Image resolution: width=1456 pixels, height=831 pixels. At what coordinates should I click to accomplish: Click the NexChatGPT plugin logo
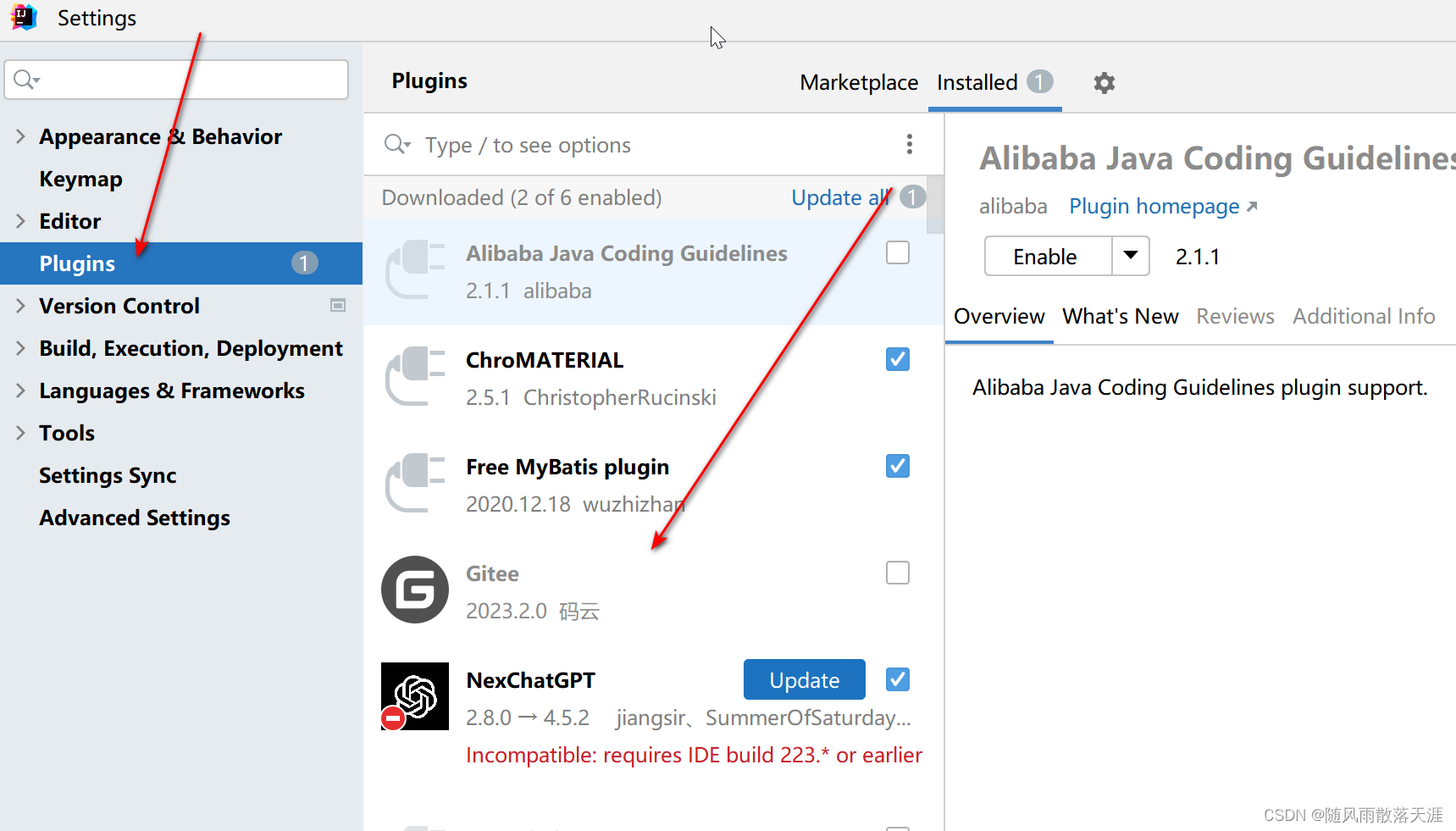coord(415,696)
